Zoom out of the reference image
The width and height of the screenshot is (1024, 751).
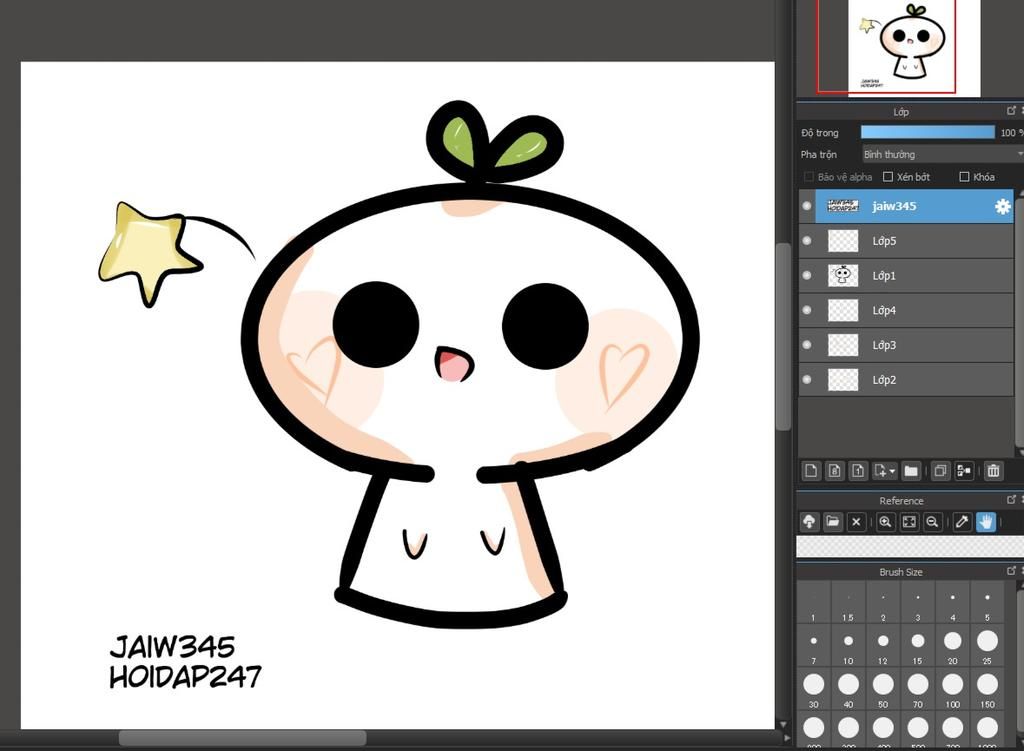tap(933, 522)
